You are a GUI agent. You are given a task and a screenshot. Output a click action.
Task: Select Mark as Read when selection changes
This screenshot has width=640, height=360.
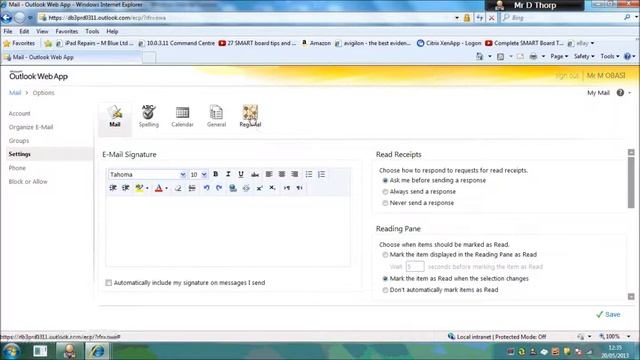pyautogui.click(x=385, y=278)
